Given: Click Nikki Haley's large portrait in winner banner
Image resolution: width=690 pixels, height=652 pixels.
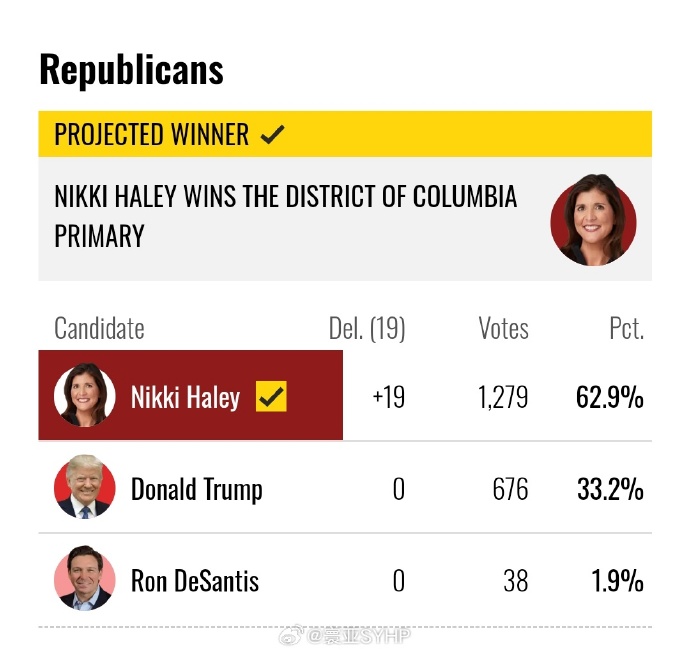Looking at the screenshot, I should coord(593,220).
